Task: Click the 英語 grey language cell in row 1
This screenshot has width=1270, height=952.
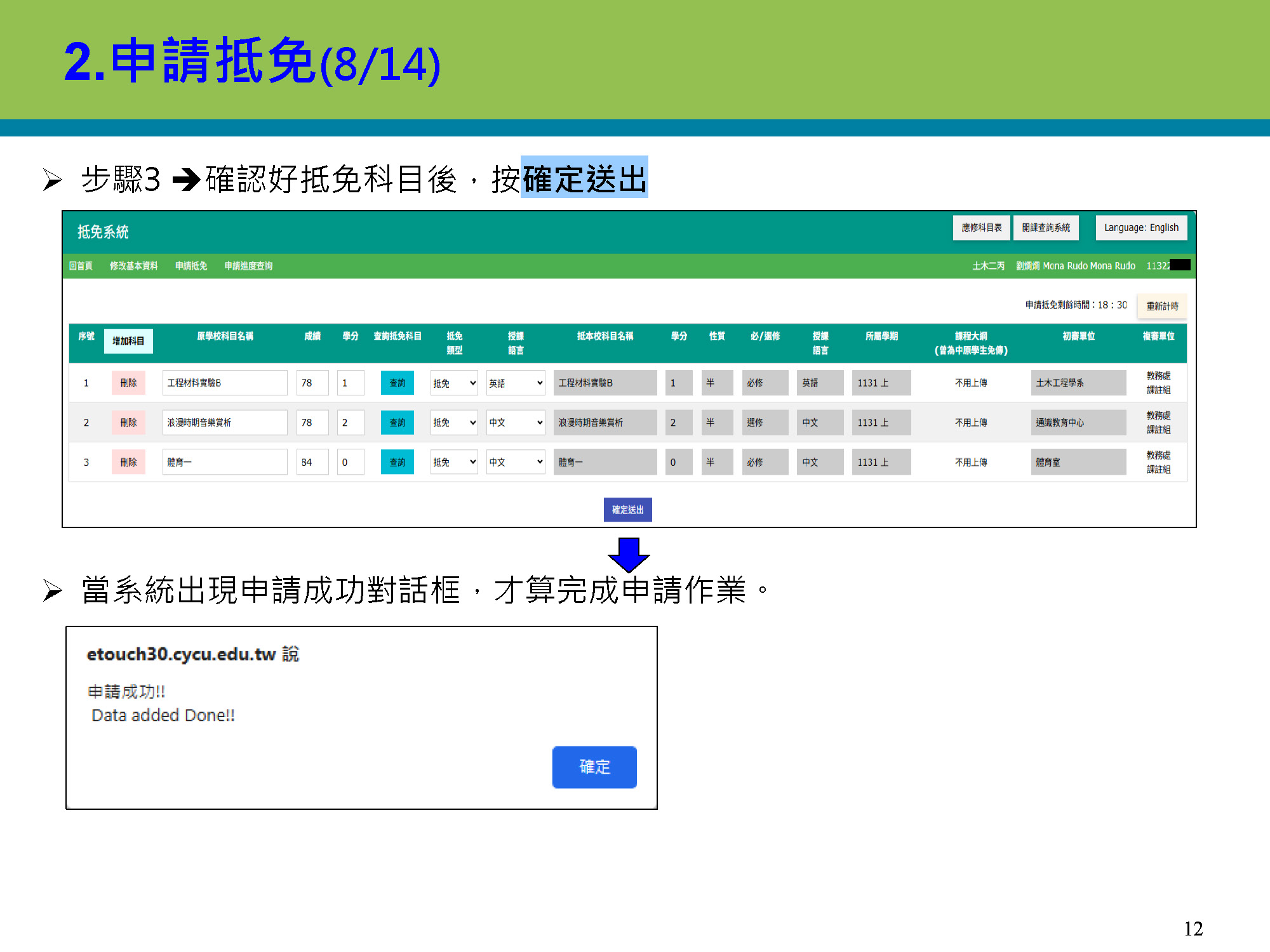Action: click(x=820, y=383)
